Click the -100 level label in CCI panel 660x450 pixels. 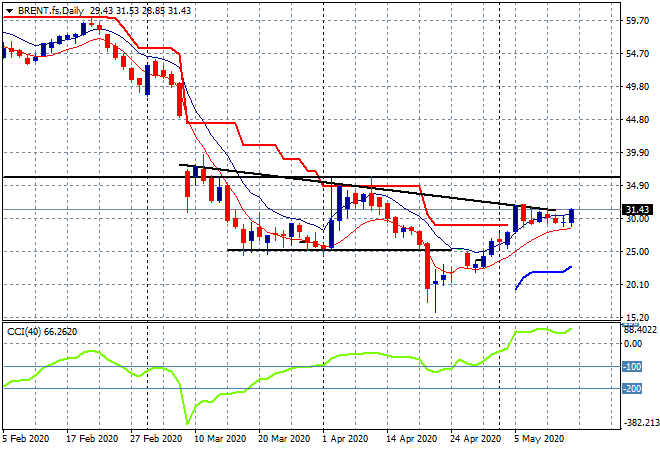[x=635, y=366]
